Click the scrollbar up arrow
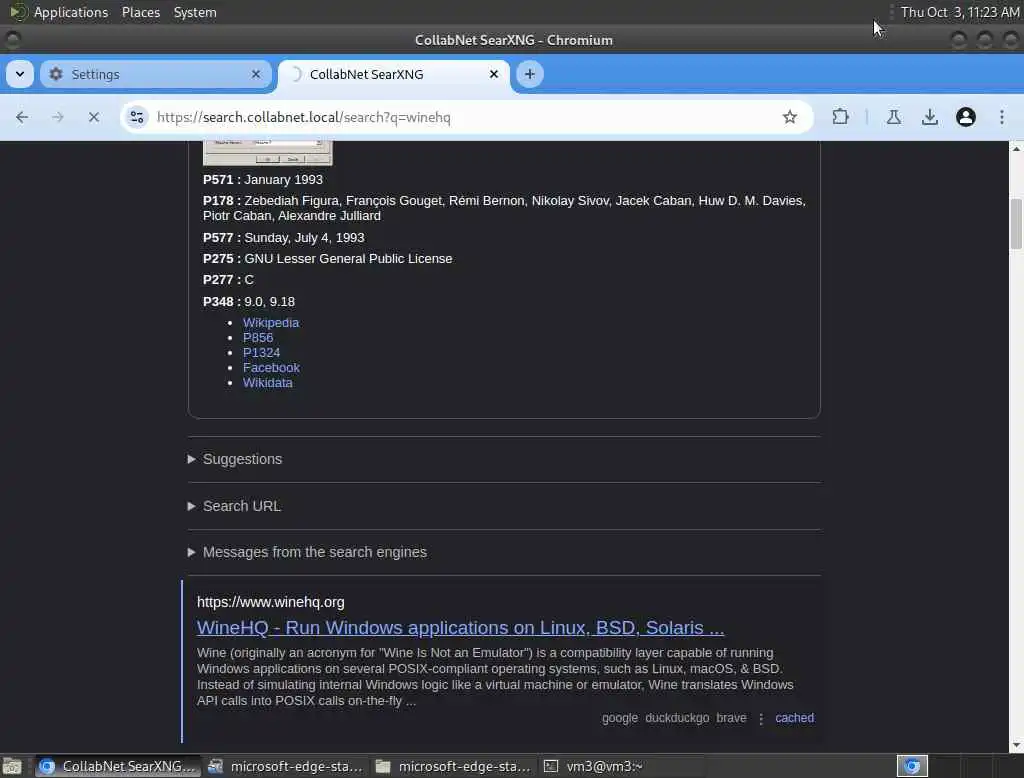The image size is (1024, 778). (x=1016, y=148)
